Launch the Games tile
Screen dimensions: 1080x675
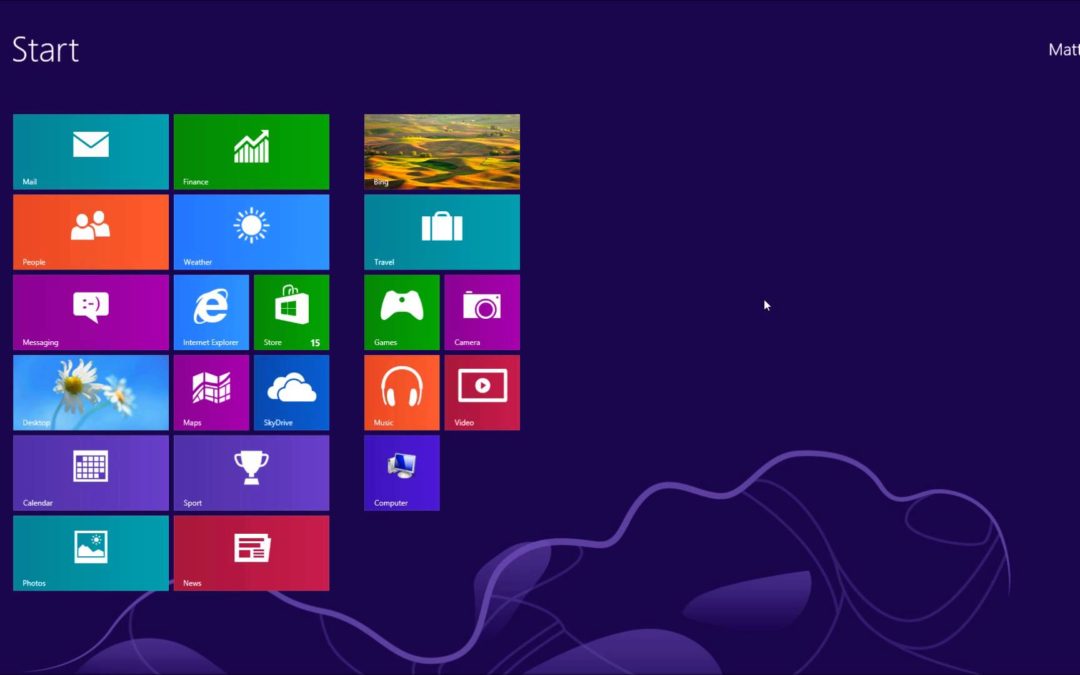(x=402, y=312)
